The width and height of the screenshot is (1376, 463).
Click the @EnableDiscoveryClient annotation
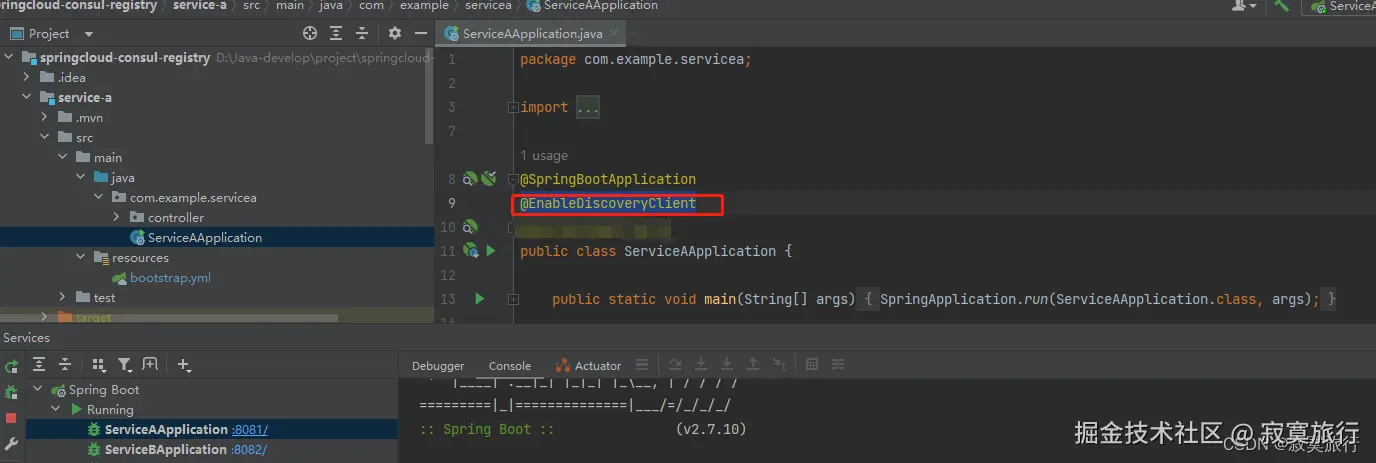(x=608, y=204)
